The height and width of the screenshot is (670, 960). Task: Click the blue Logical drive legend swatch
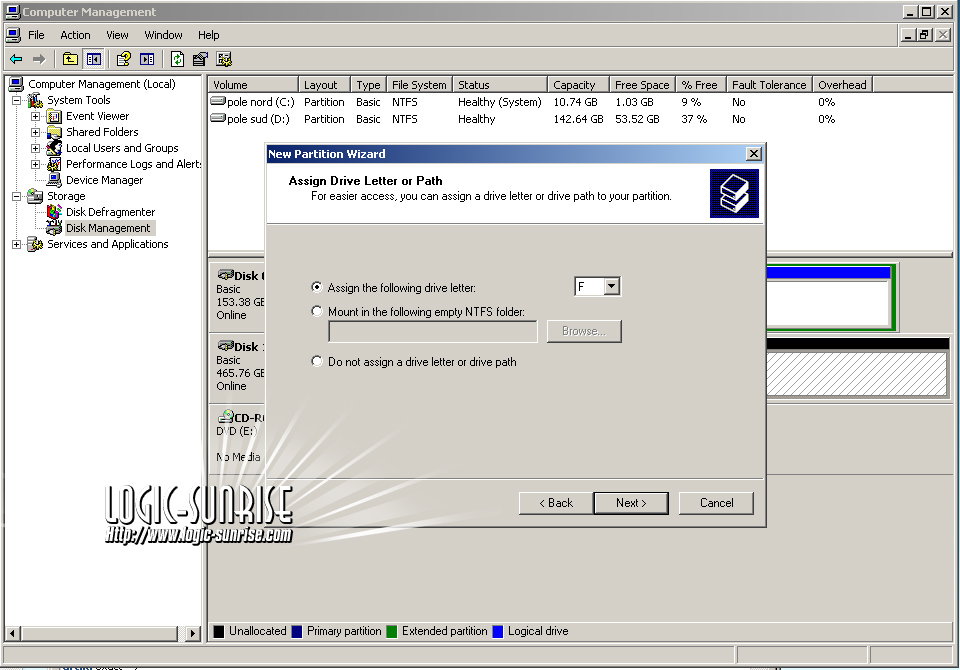point(497,632)
